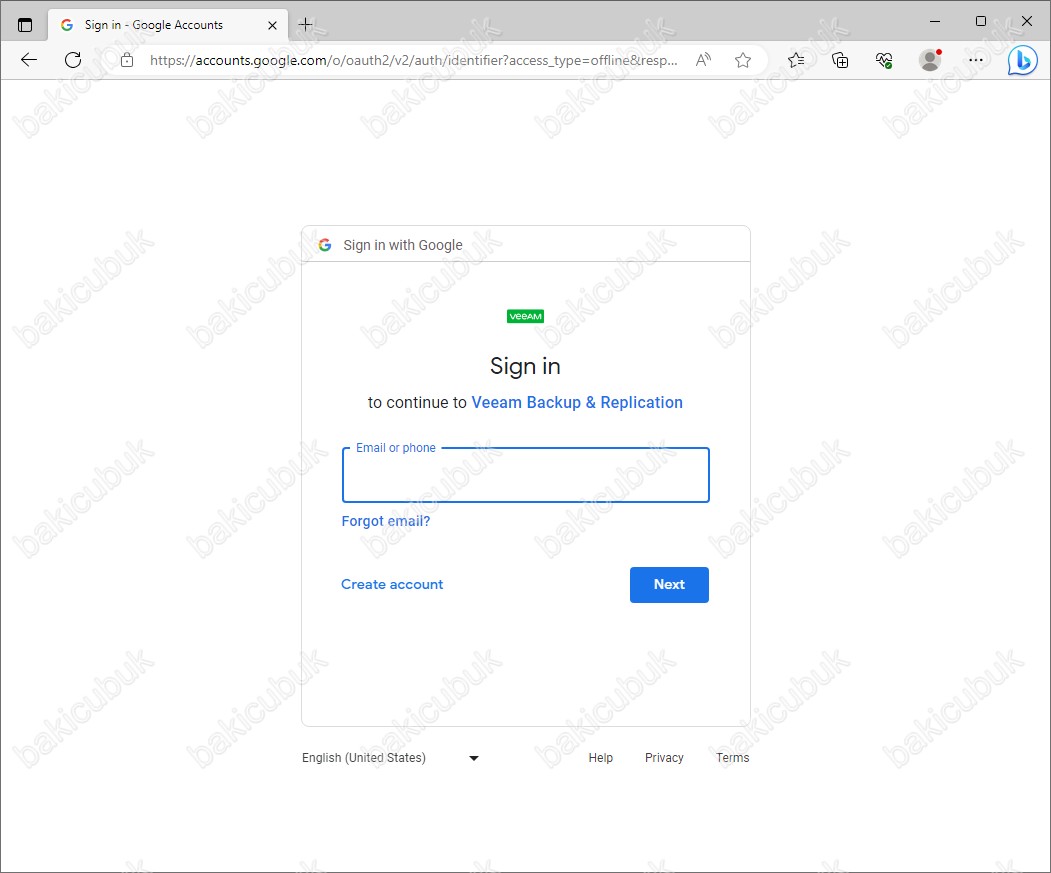Click the 'Sign in' heading
1051x873 pixels.
click(x=526, y=366)
